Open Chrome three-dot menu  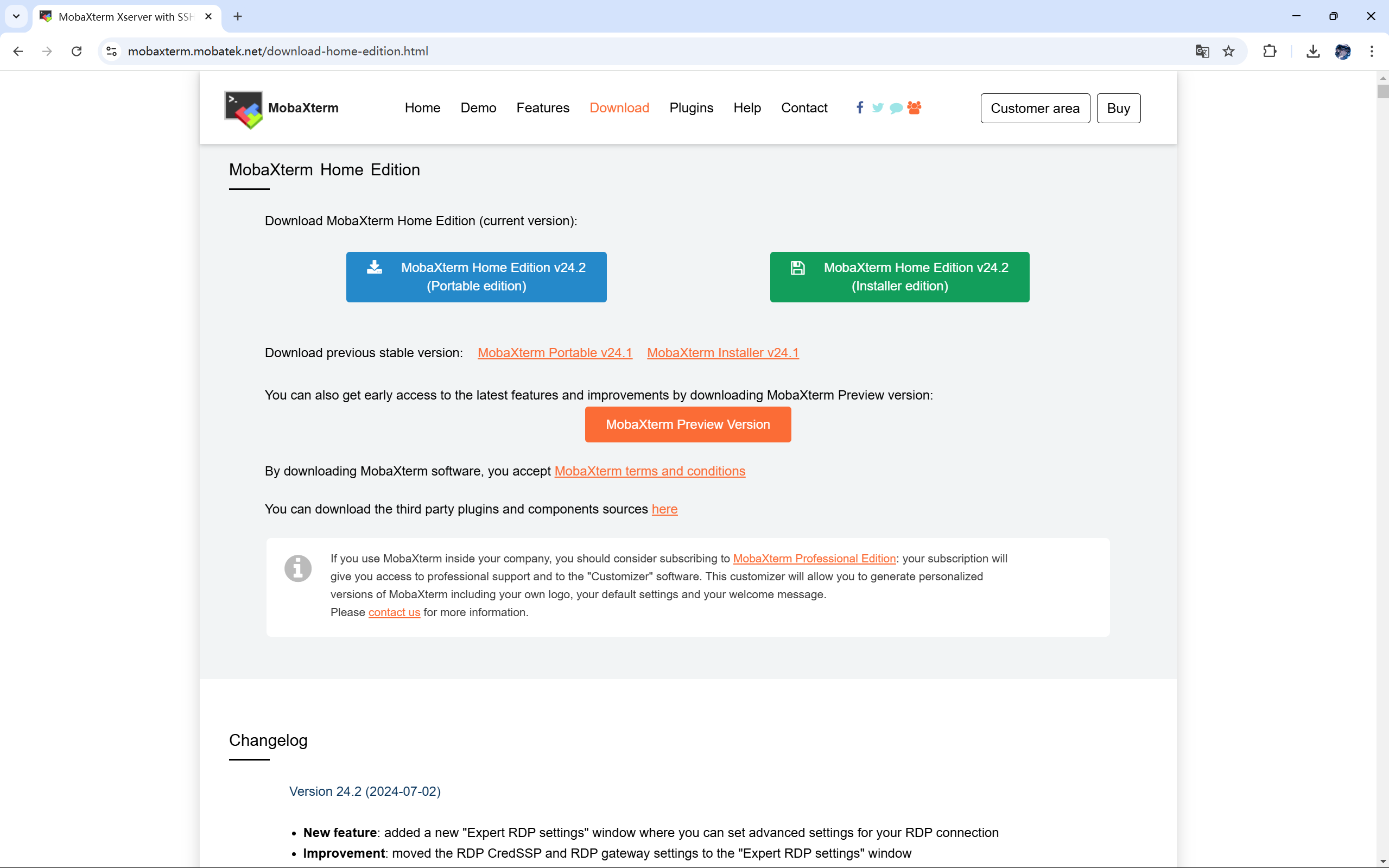[x=1372, y=51]
